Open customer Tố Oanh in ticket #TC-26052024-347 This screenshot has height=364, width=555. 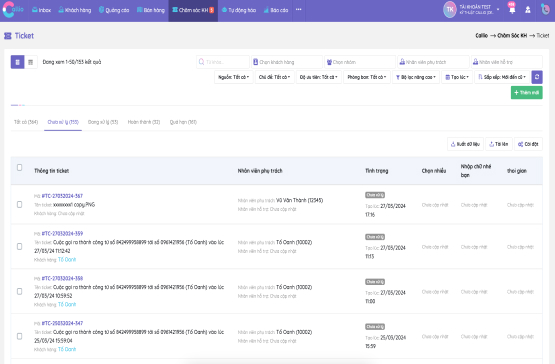click(67, 349)
